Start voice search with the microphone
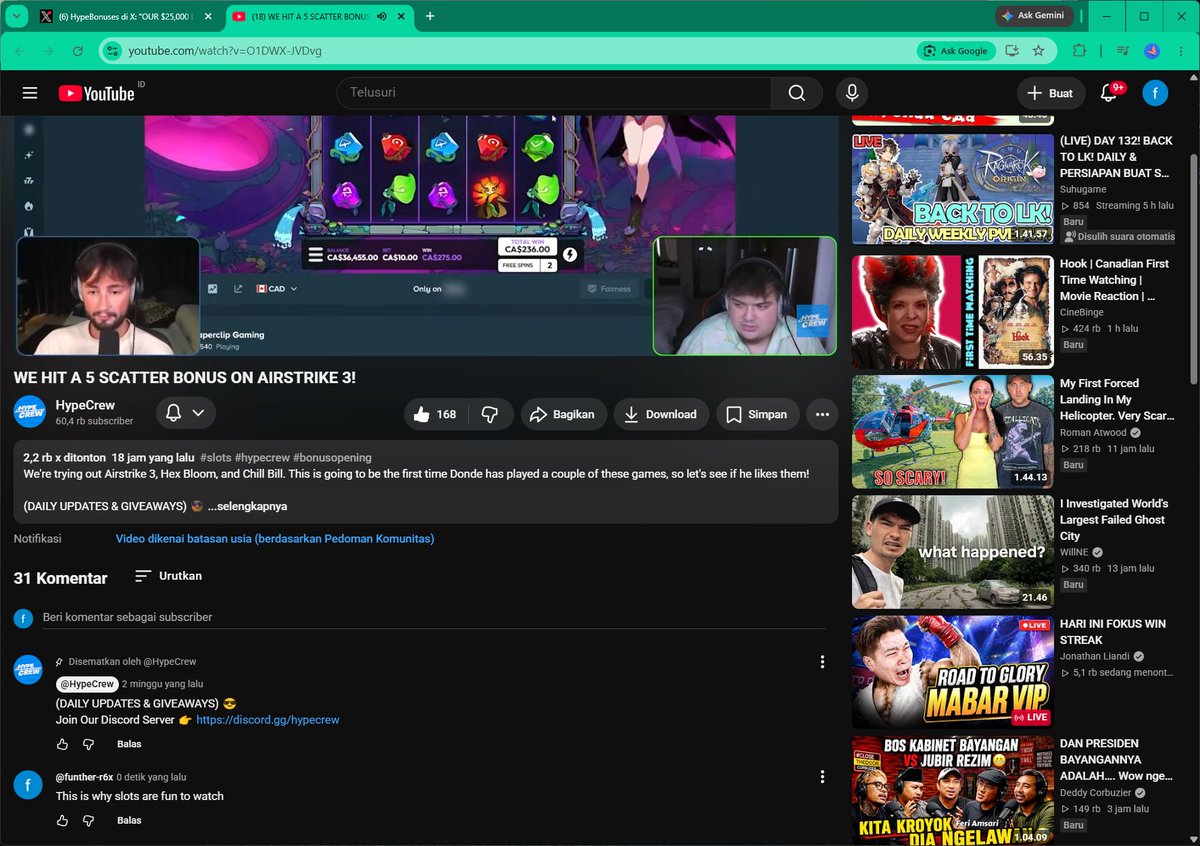The height and width of the screenshot is (846, 1200). (852, 93)
